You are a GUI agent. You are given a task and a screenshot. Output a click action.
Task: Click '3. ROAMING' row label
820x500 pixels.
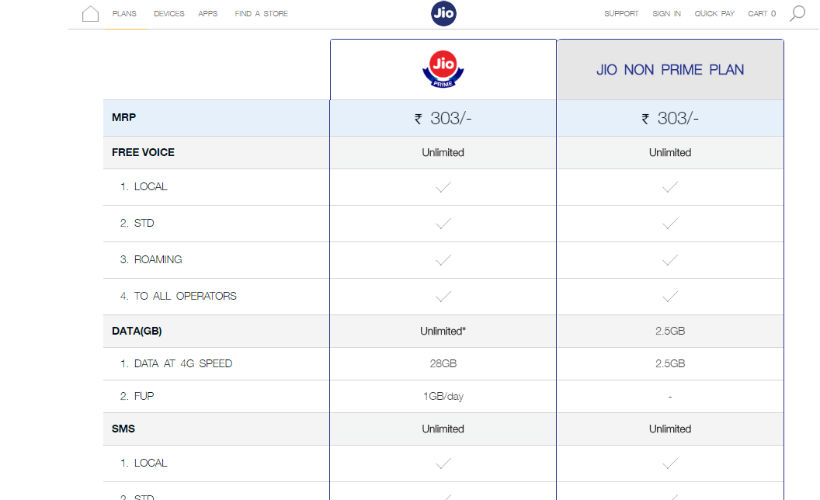pyautogui.click(x=151, y=259)
